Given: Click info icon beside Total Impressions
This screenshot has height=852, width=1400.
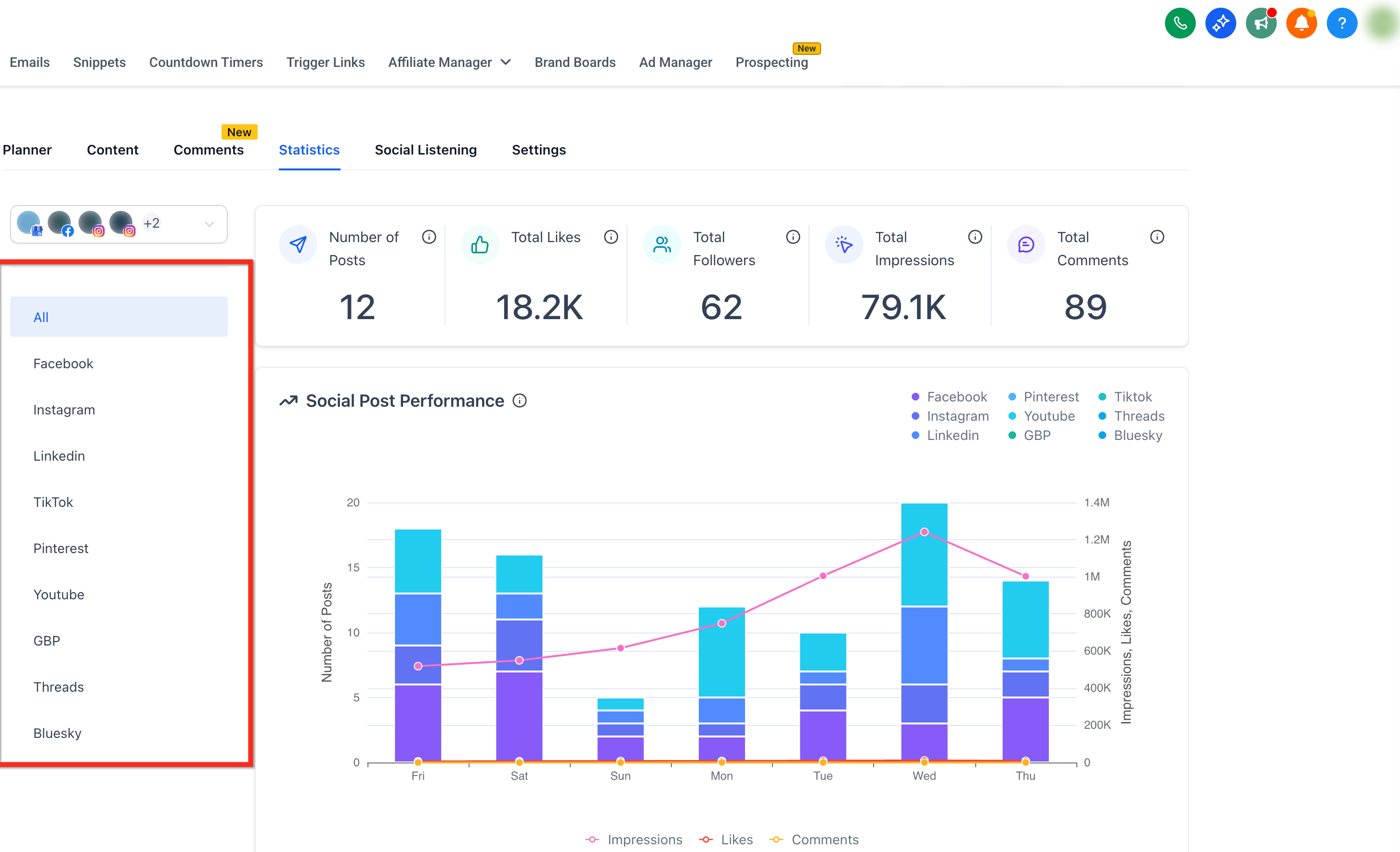Looking at the screenshot, I should coord(975,237).
